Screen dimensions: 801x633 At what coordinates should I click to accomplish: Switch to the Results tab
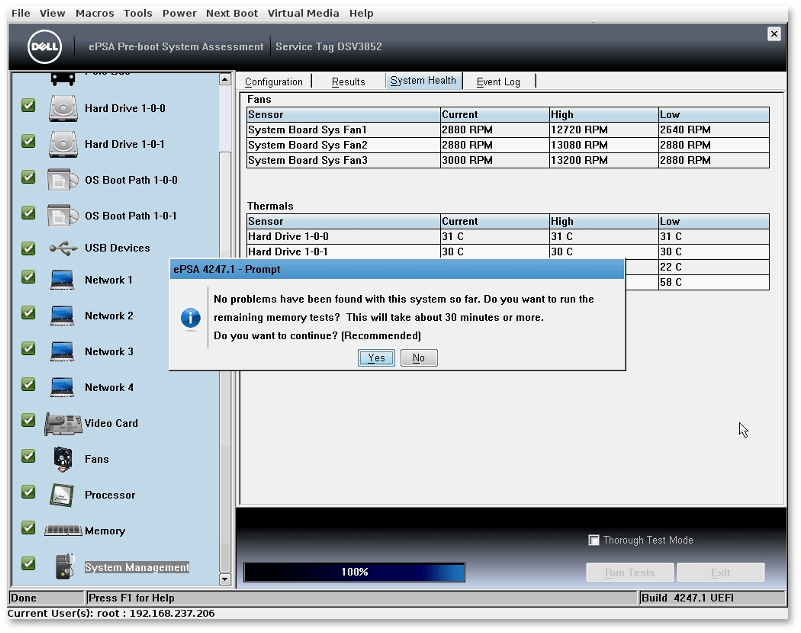point(348,82)
